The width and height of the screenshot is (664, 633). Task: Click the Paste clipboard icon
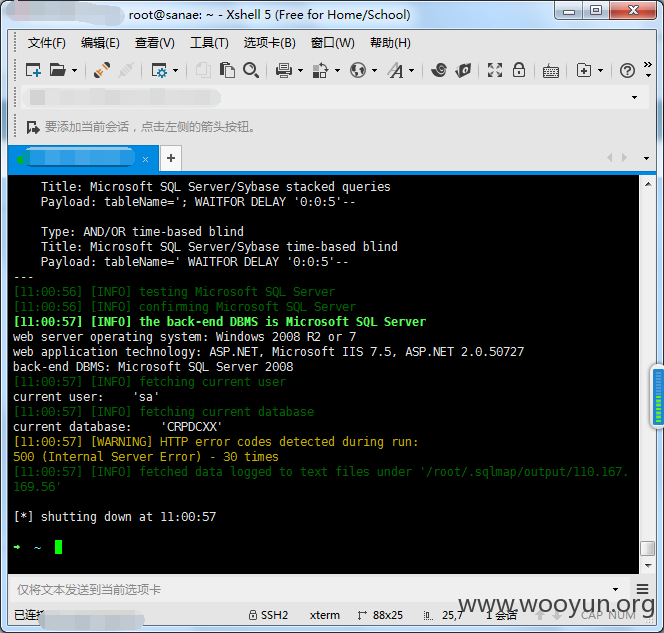click(227, 70)
